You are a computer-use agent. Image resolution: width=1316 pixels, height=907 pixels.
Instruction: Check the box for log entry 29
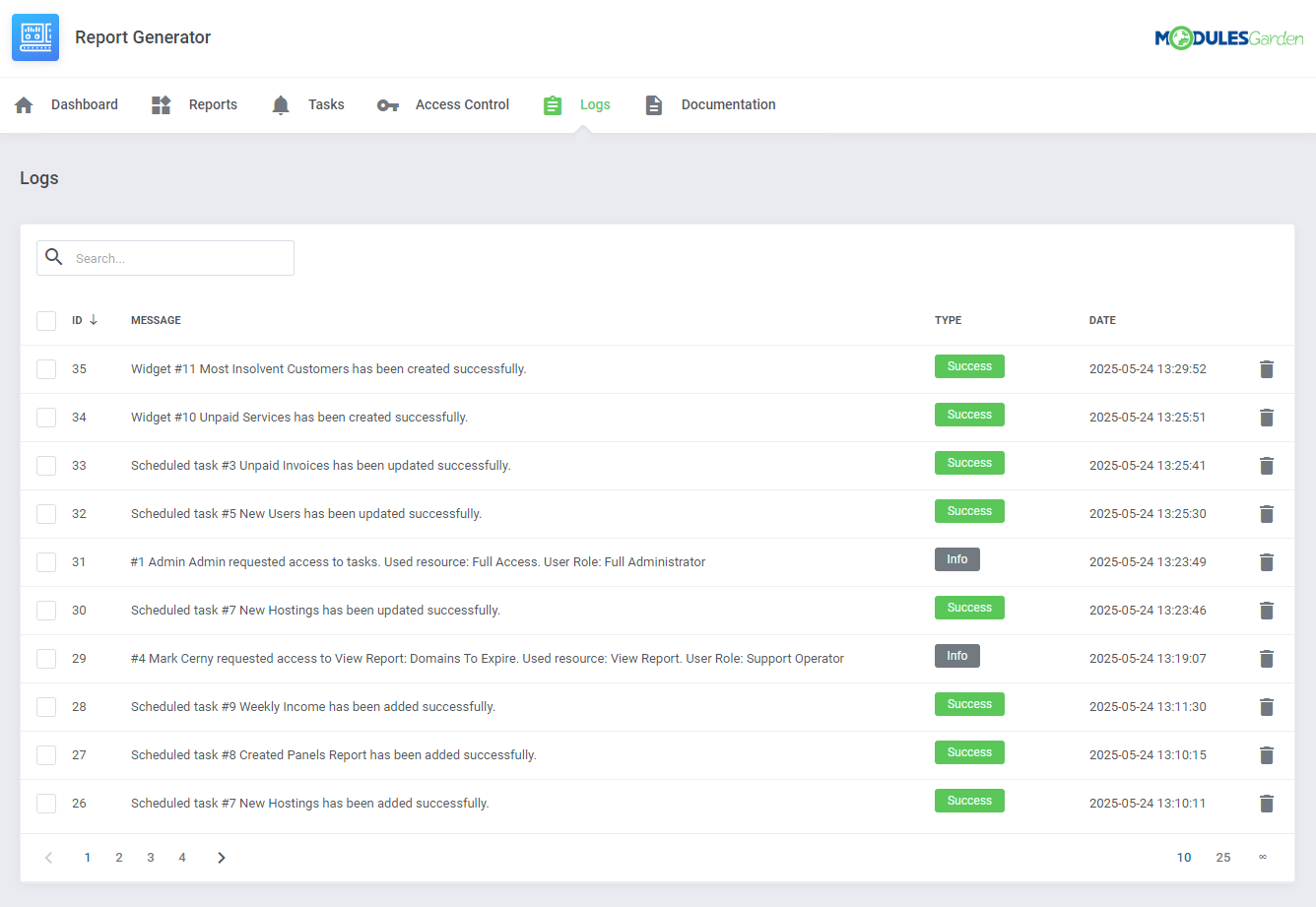[46, 658]
